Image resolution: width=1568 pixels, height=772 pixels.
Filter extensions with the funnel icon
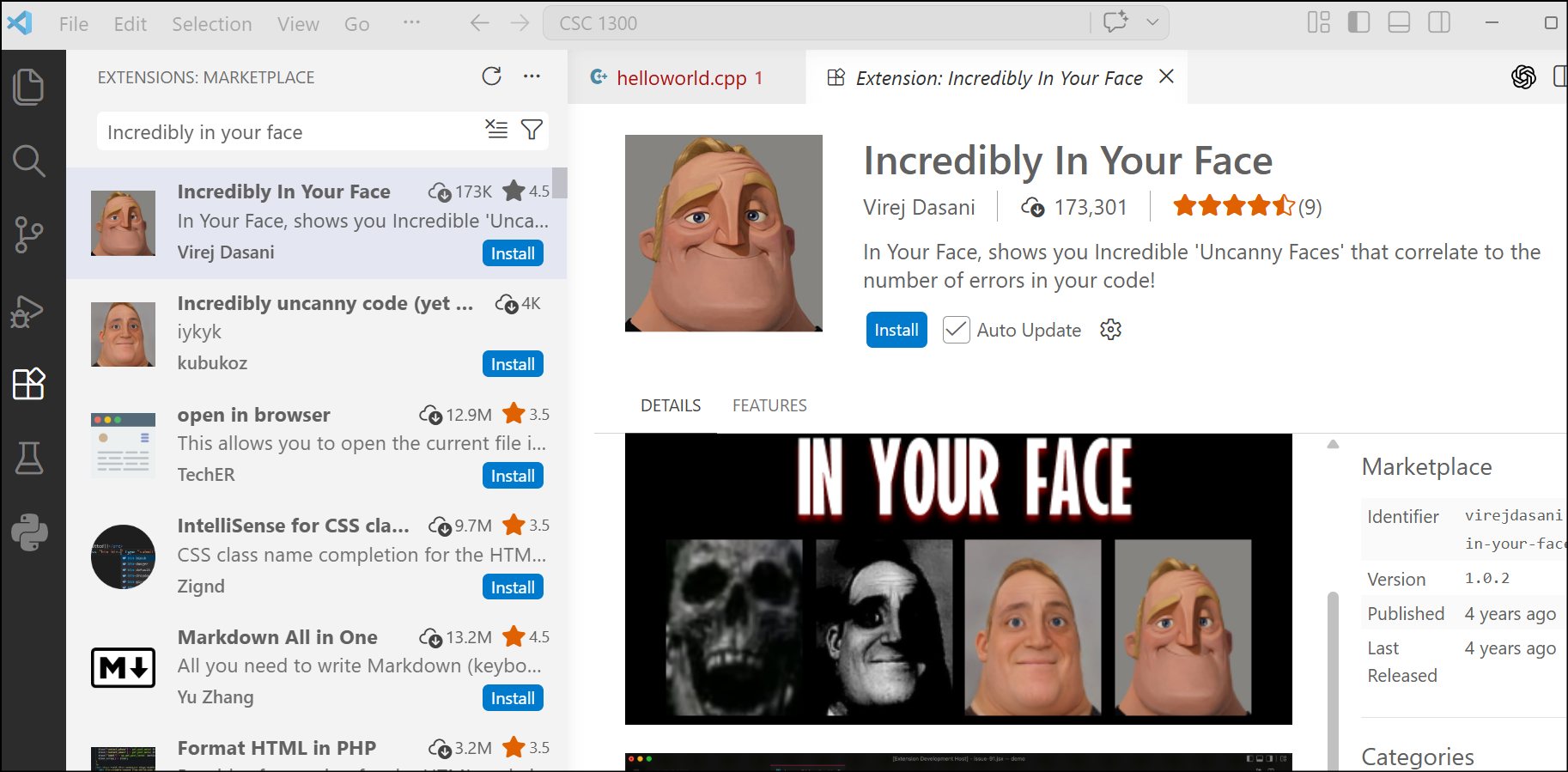click(532, 129)
